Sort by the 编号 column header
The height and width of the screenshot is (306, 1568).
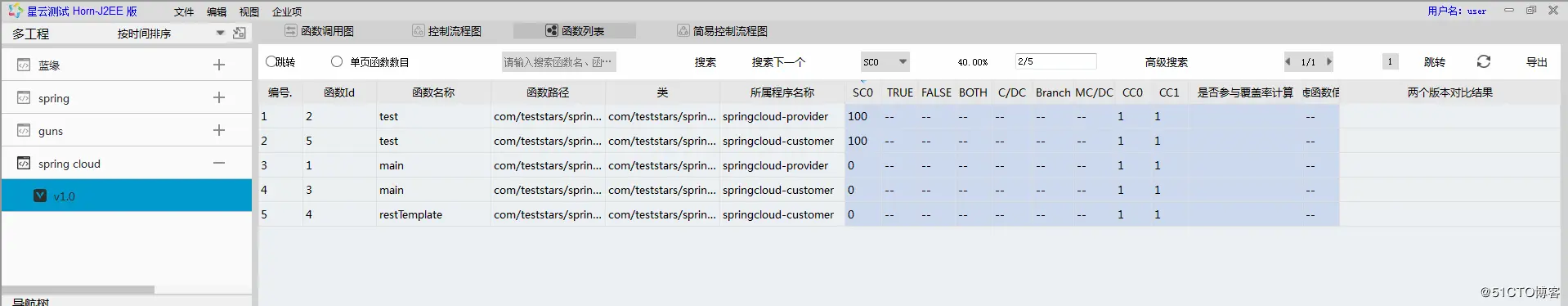click(x=280, y=92)
